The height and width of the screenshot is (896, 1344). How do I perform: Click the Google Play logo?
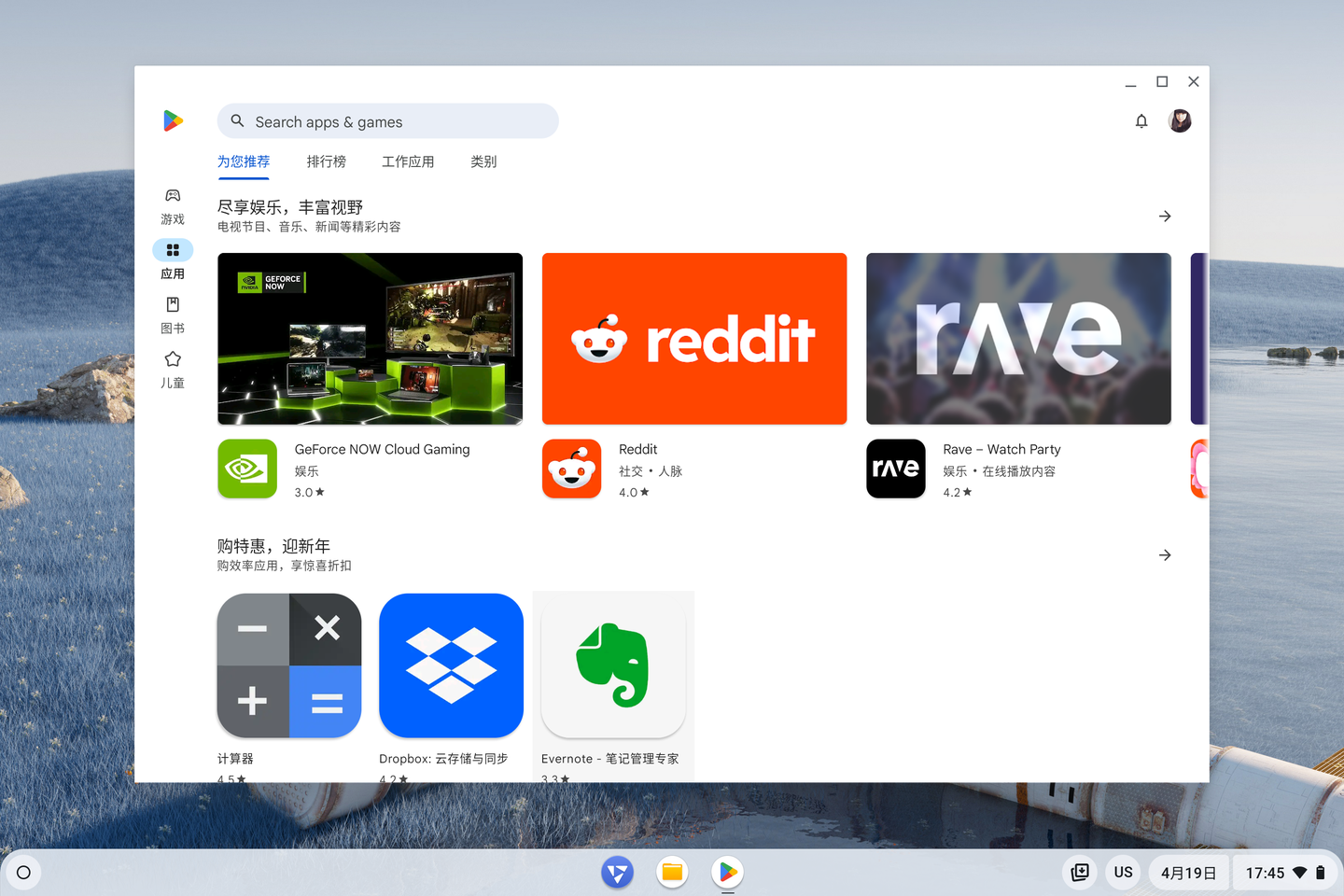[x=173, y=120]
